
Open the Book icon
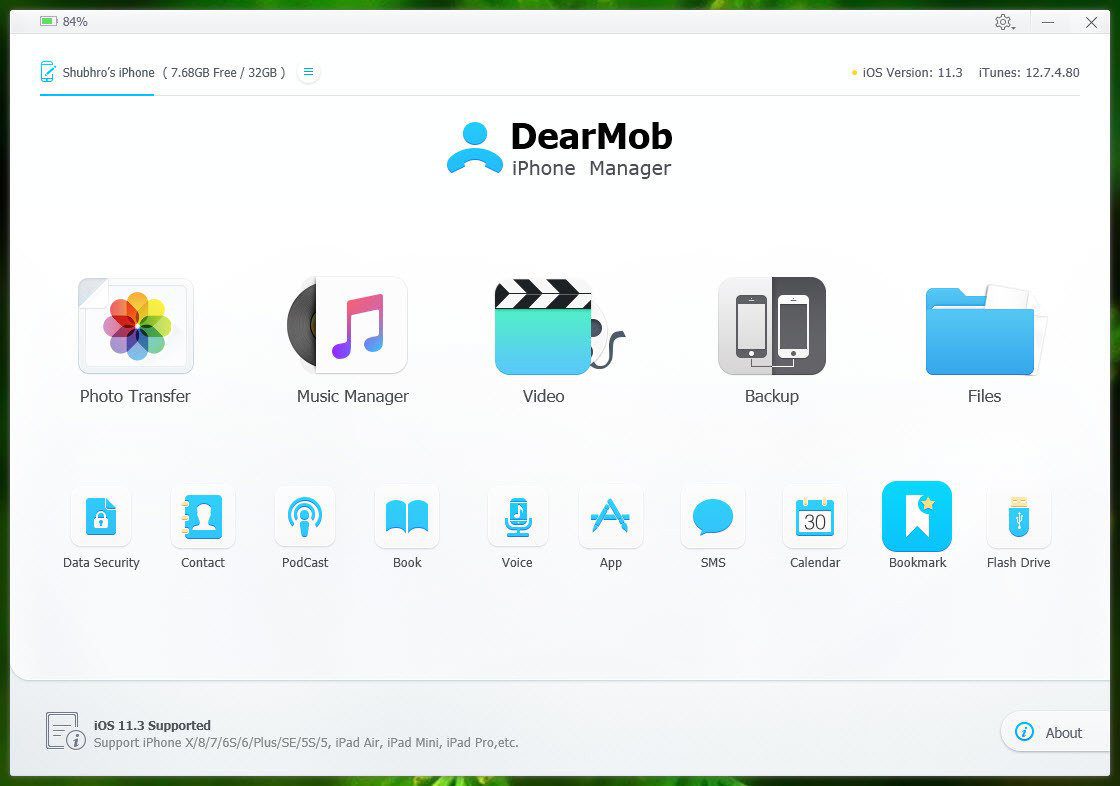coord(407,516)
